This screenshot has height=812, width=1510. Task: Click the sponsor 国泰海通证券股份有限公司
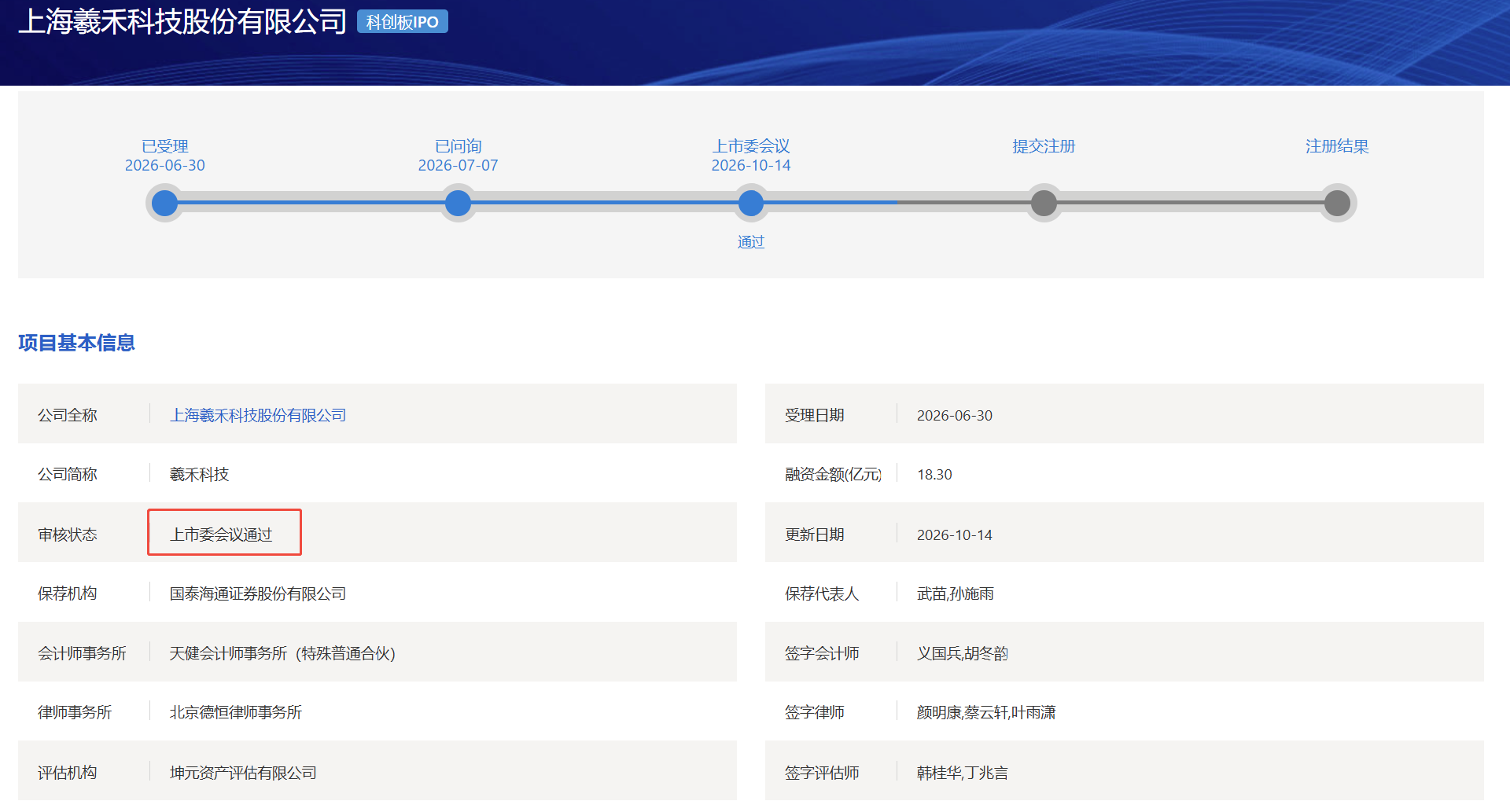coord(258,593)
